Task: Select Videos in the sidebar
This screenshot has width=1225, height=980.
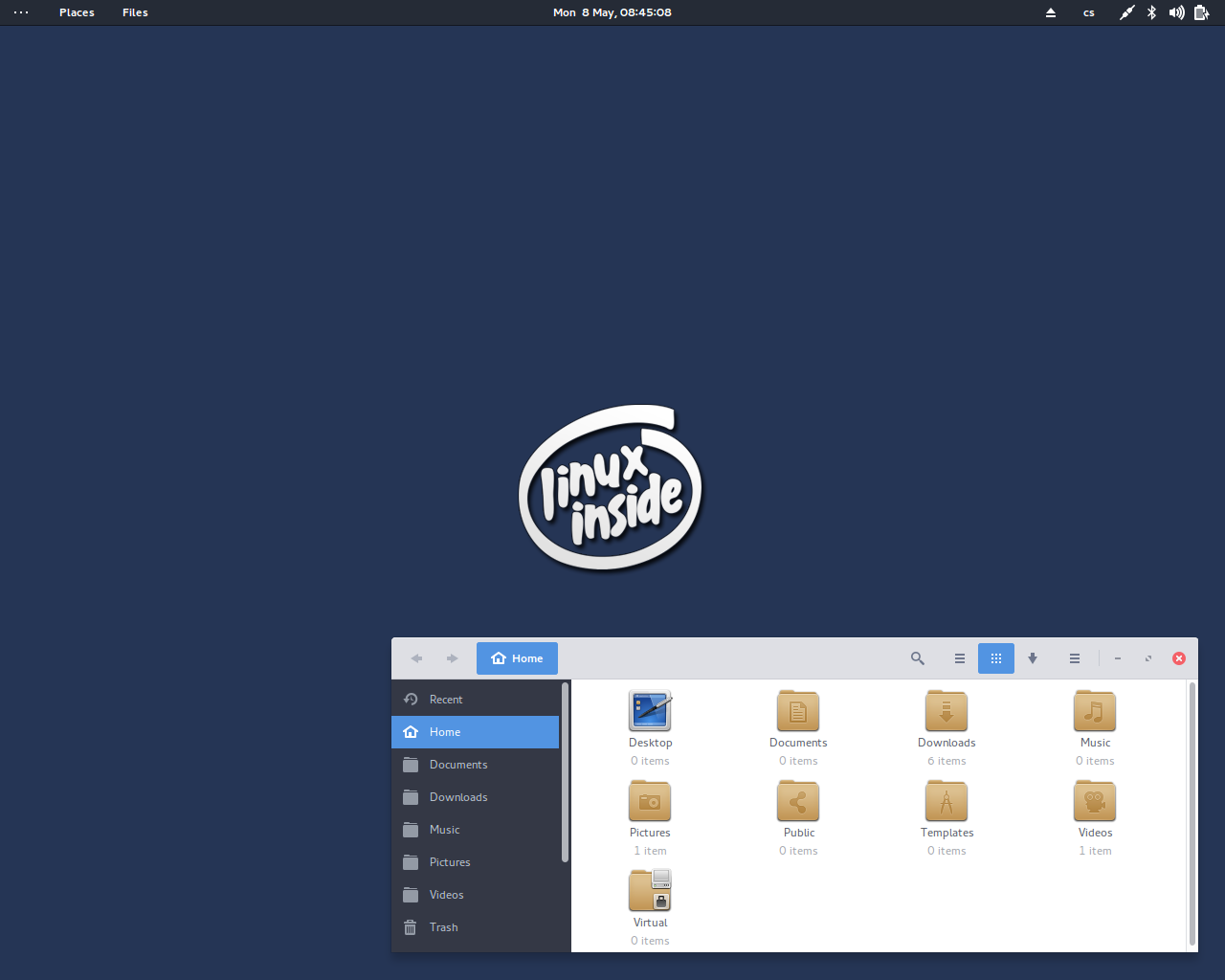Action: point(475,895)
